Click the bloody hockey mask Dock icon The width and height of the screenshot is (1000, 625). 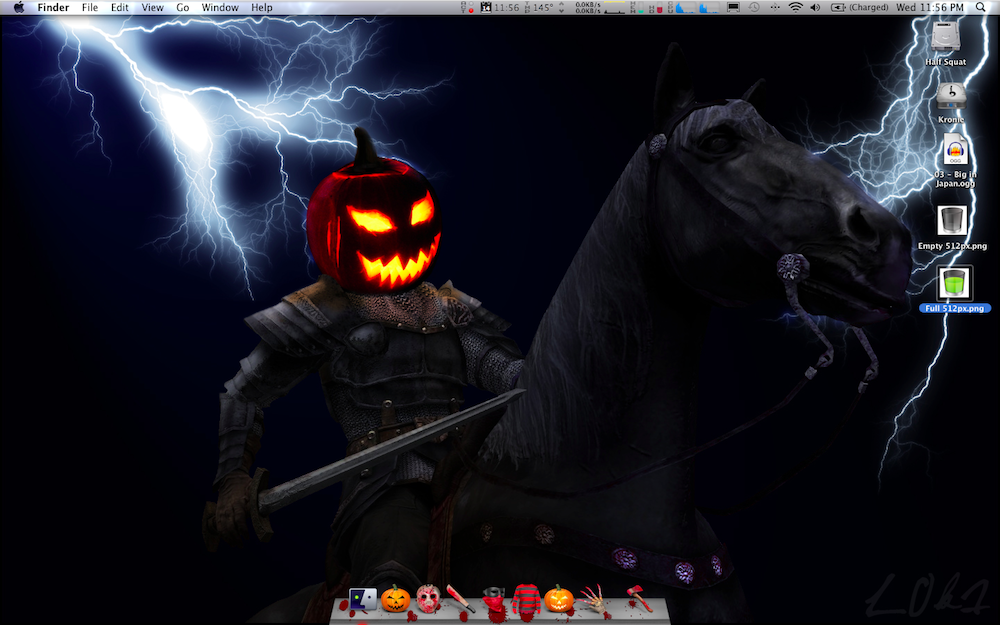click(x=429, y=599)
